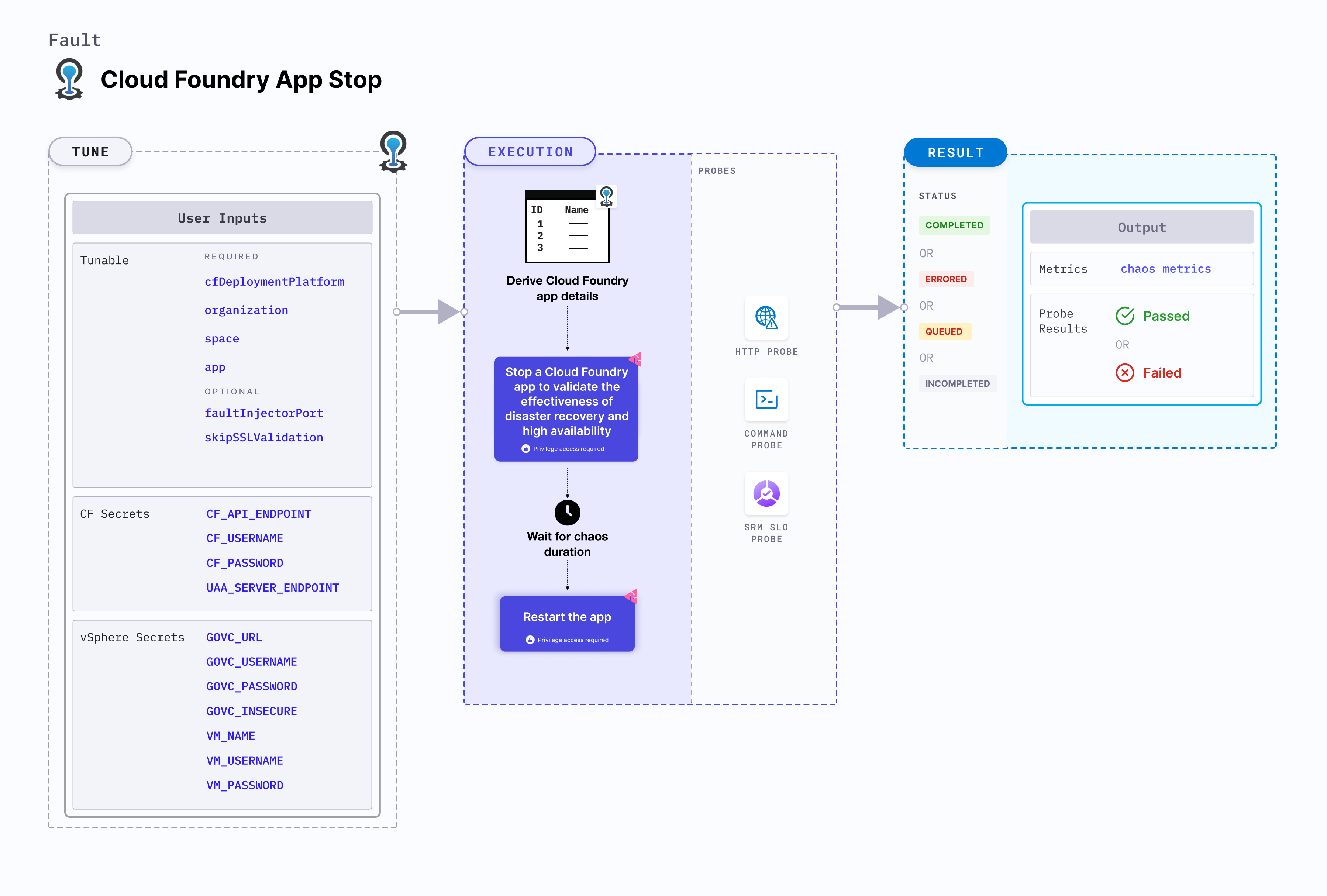Click the red Failed cross icon
Screen dimensions: 1327x896
pos(1125,373)
